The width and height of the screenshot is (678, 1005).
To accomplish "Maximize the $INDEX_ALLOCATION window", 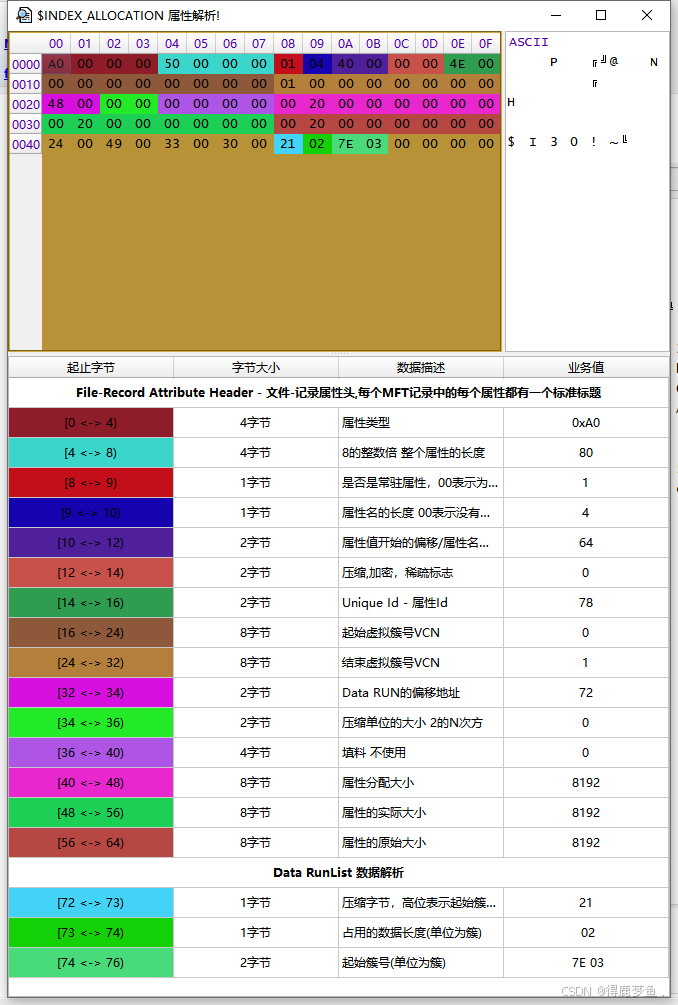I will coord(601,15).
